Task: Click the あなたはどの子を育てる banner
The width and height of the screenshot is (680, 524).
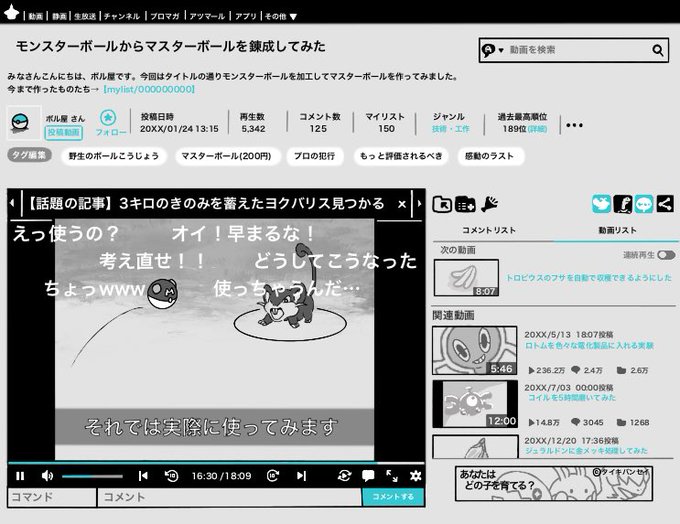Action: click(x=554, y=484)
